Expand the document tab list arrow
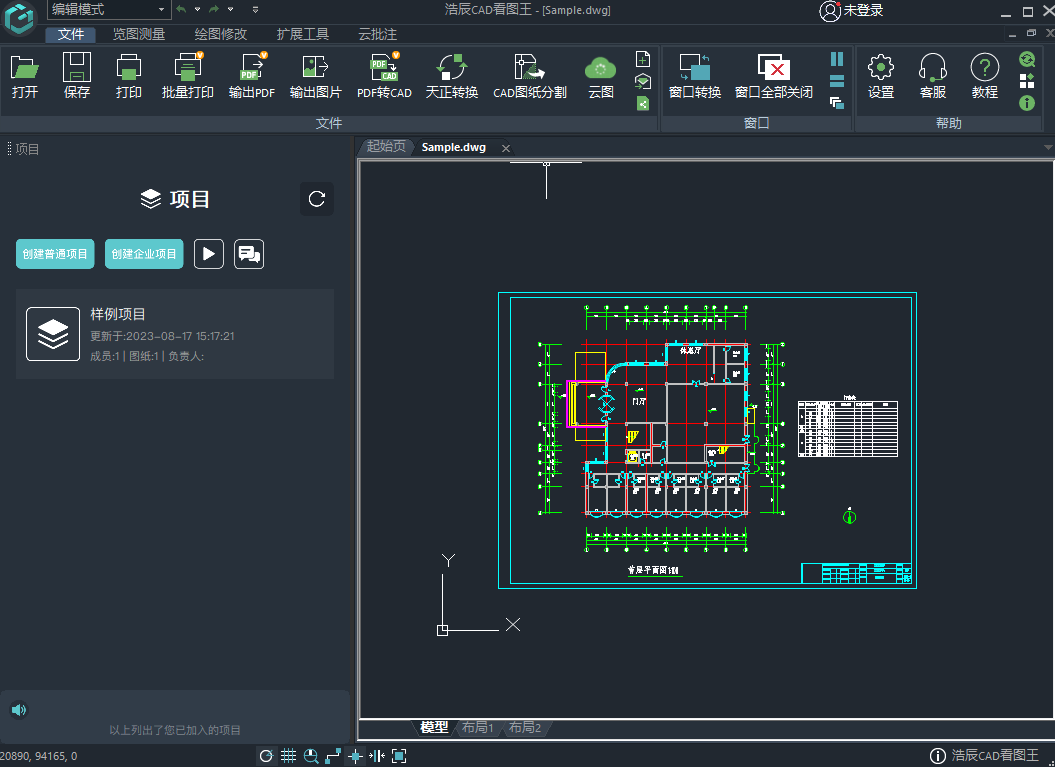 point(1047,148)
